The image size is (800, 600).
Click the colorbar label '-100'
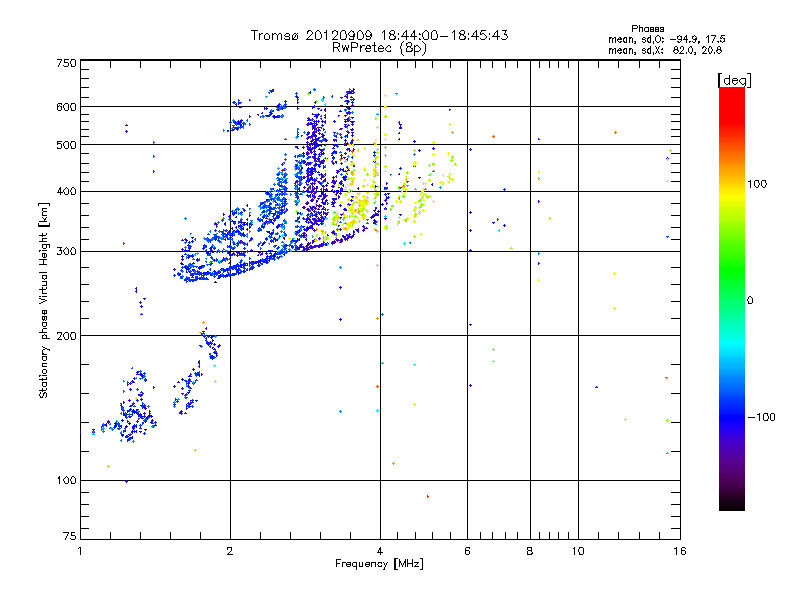(x=762, y=417)
